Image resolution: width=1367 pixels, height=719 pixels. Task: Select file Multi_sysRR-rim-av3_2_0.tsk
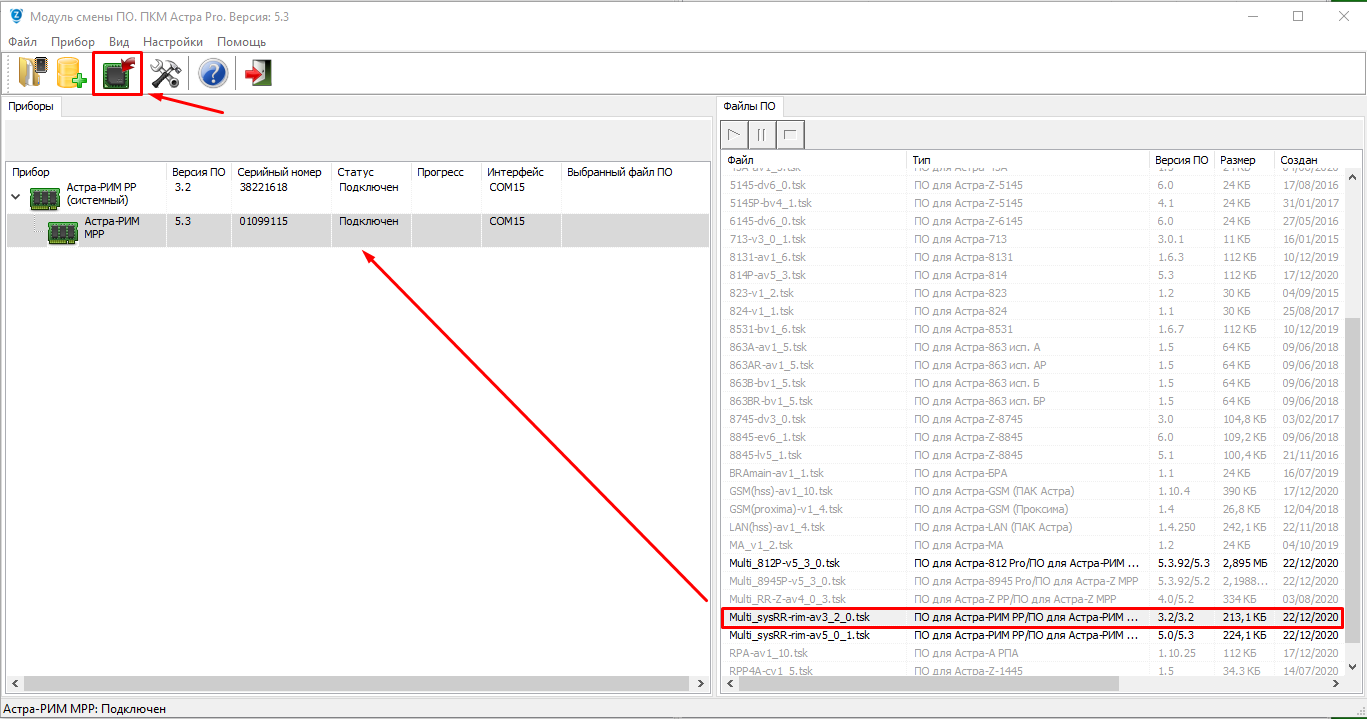click(x=799, y=617)
